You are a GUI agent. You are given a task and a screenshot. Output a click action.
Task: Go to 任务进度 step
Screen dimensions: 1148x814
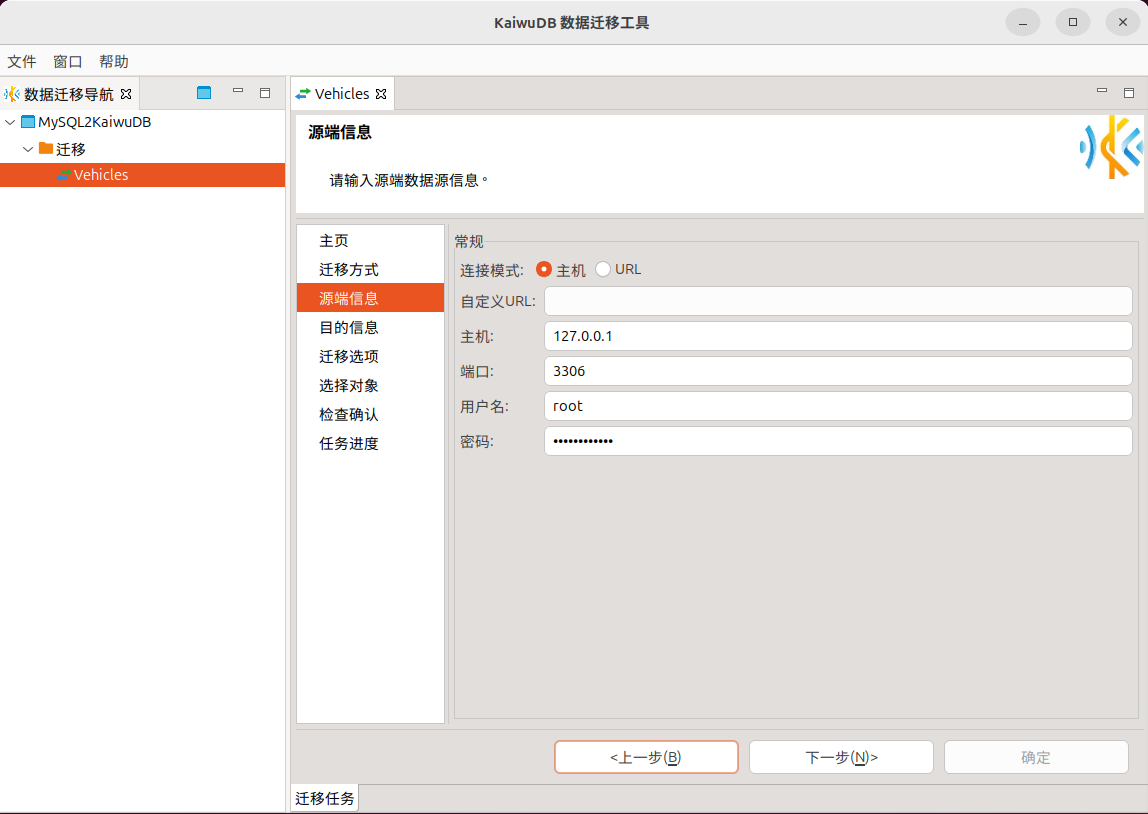pyautogui.click(x=370, y=443)
